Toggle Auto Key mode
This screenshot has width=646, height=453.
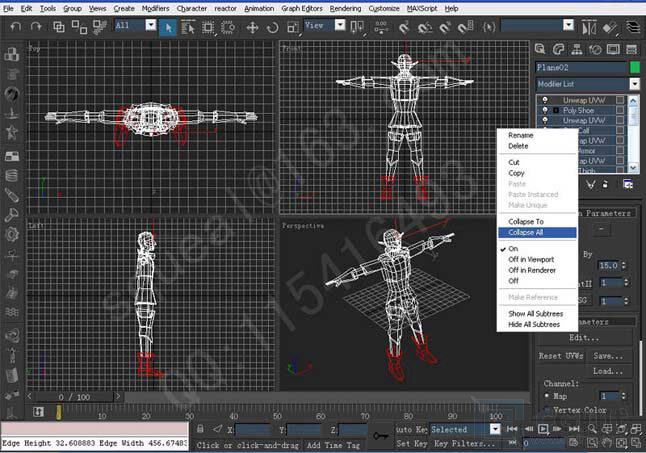(x=411, y=429)
